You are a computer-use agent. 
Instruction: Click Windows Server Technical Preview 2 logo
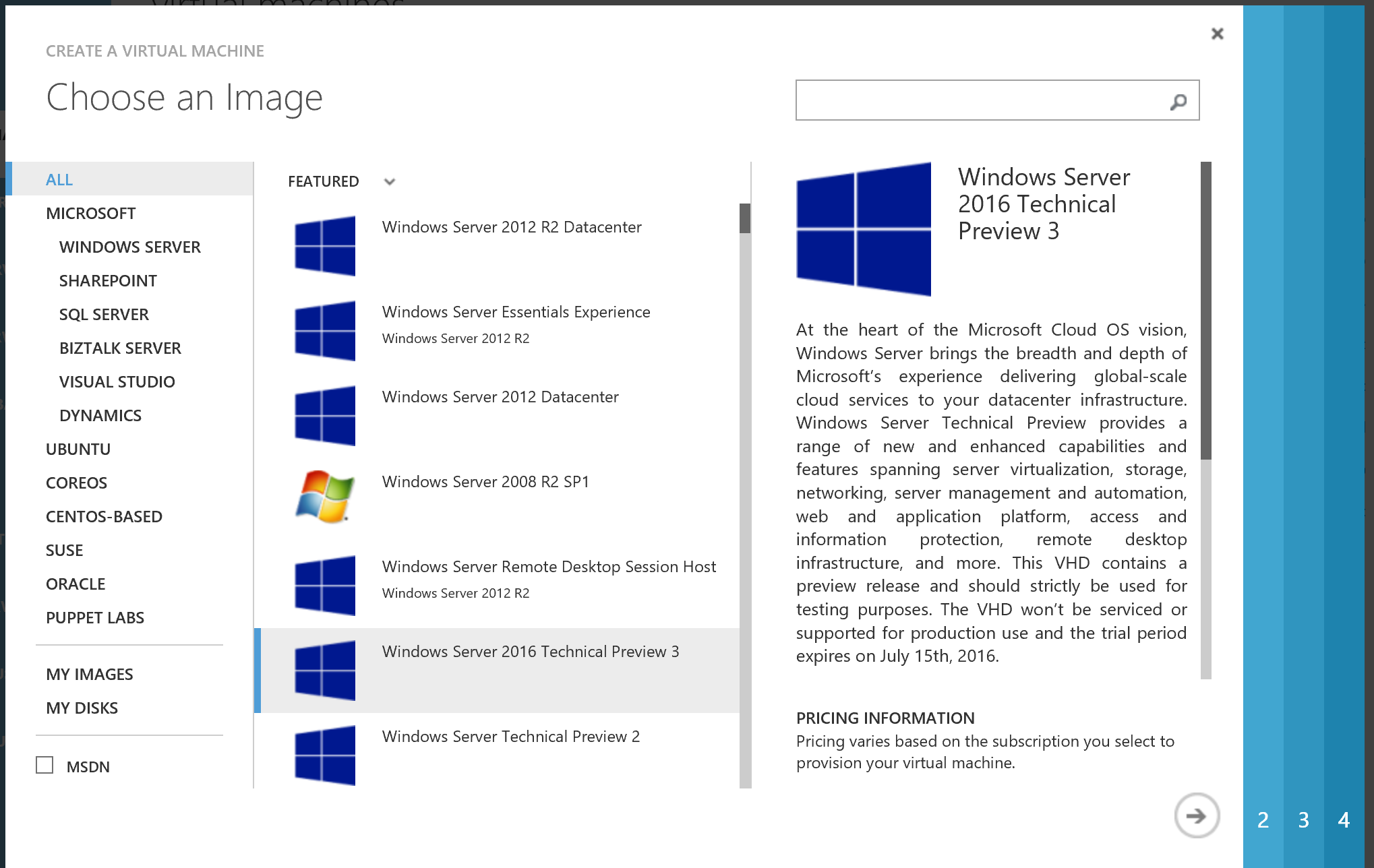coord(325,755)
